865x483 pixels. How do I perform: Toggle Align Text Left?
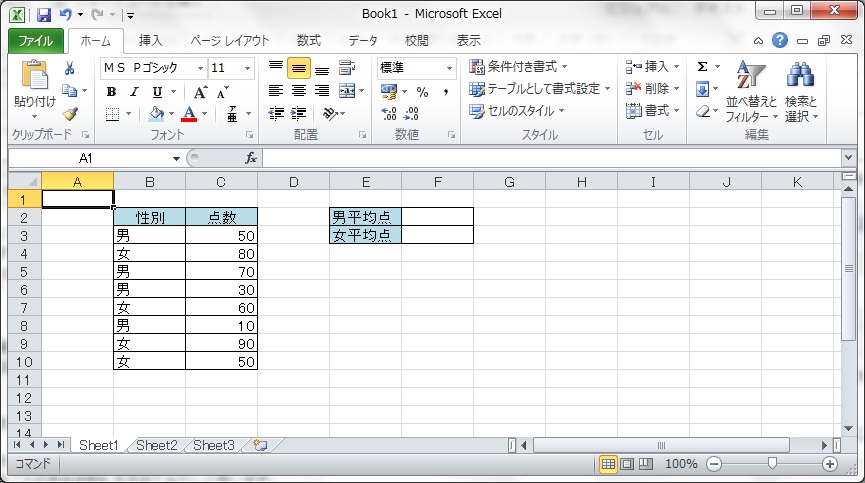(276, 91)
